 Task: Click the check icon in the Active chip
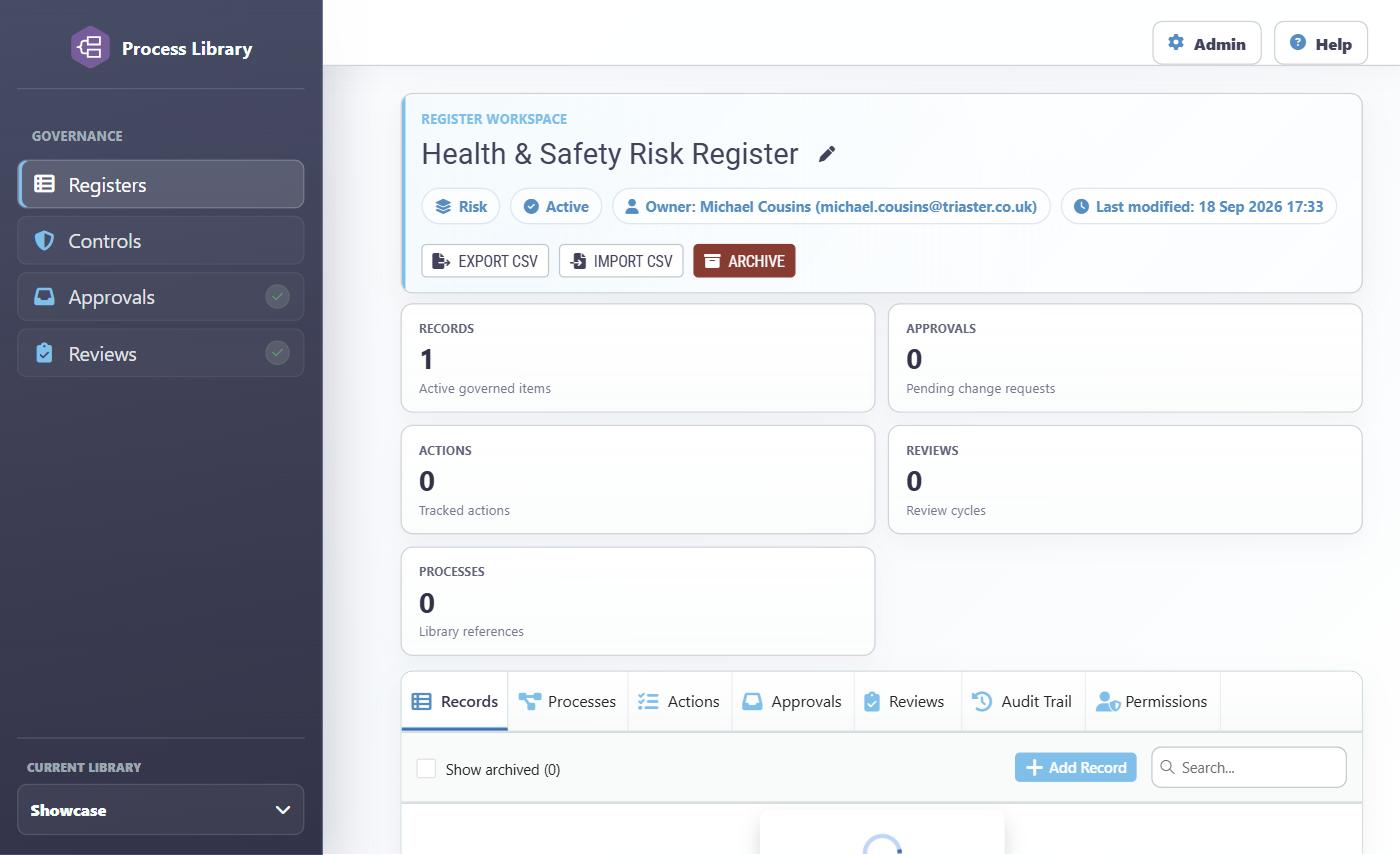coord(531,207)
